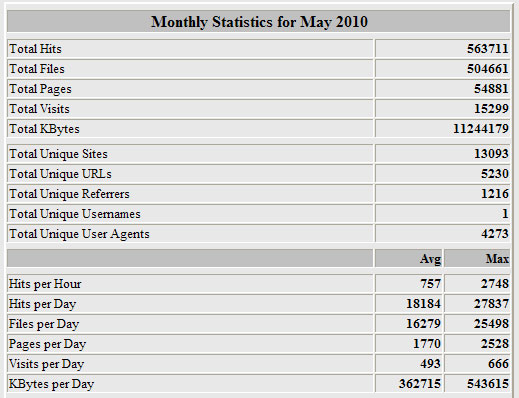Click Files per Day maximum 25498
This screenshot has width=519, height=398.
tap(491, 324)
